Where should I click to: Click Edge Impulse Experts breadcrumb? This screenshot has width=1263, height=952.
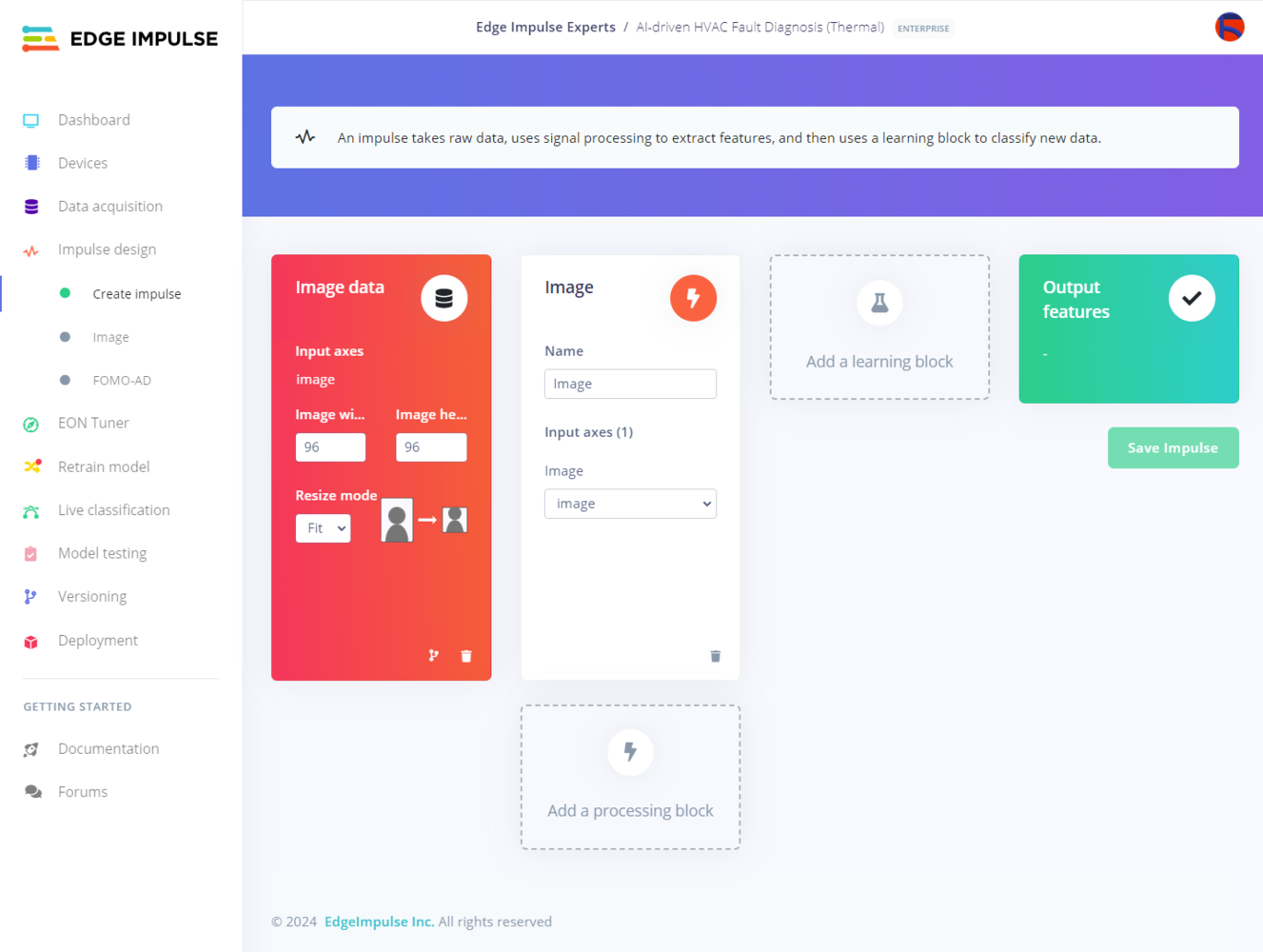pos(545,28)
